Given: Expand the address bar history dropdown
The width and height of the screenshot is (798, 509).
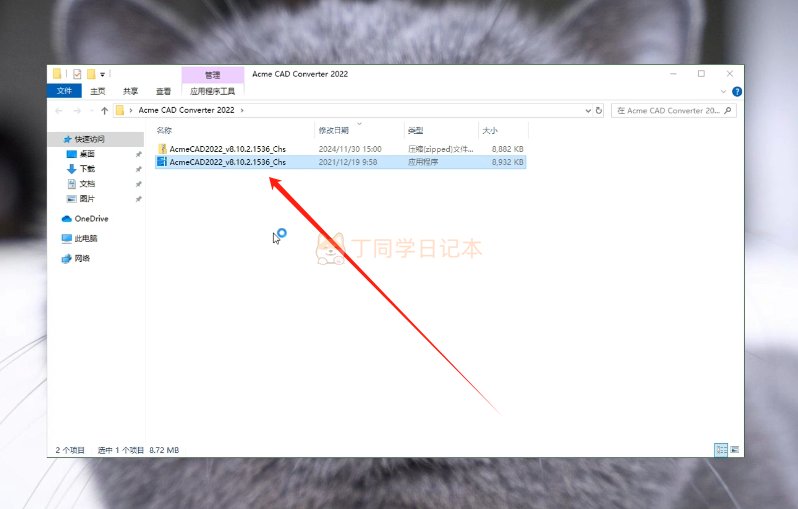Looking at the screenshot, I should (x=588, y=110).
